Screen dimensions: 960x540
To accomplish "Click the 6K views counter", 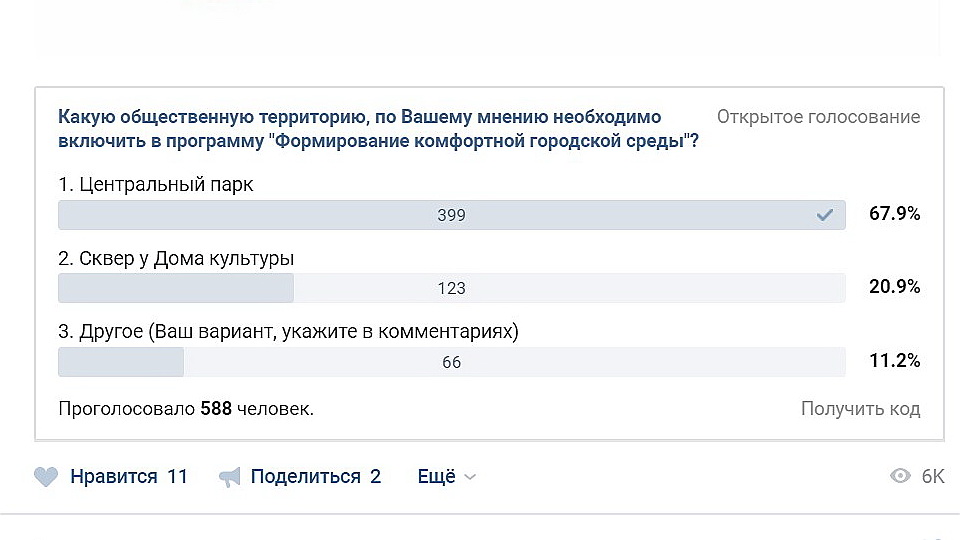I will click(932, 477).
